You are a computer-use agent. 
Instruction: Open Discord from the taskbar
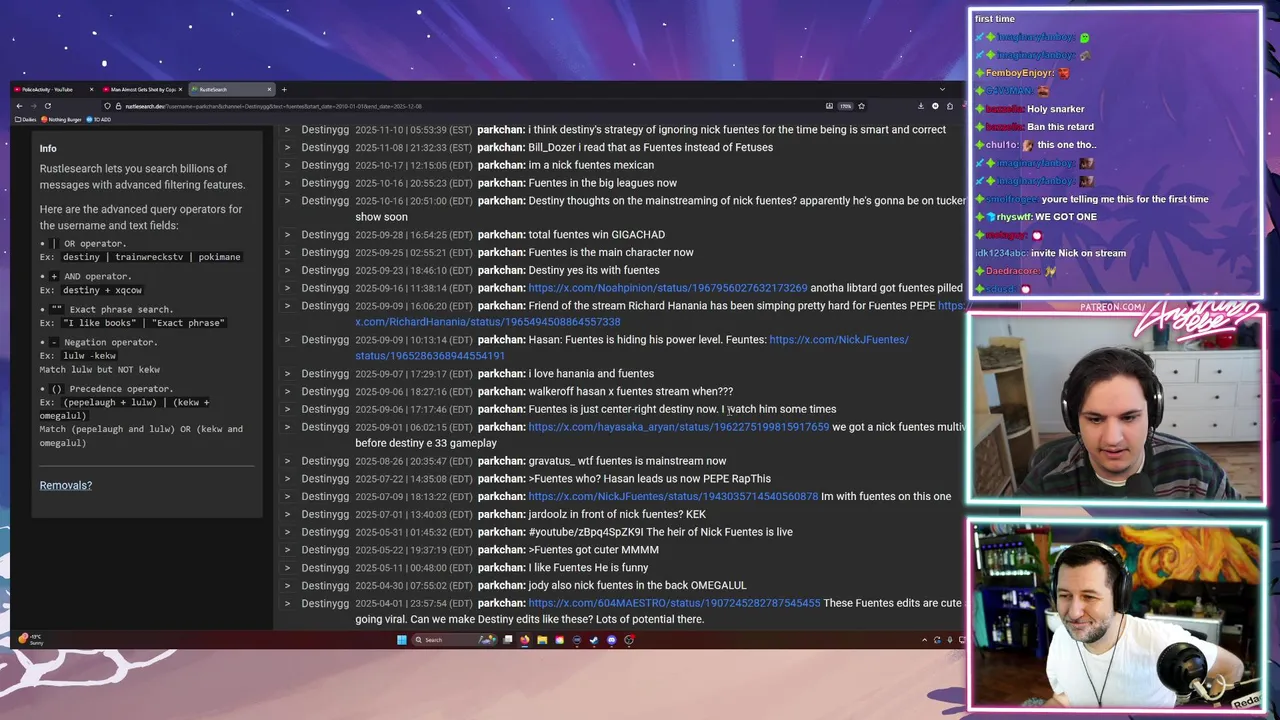pyautogui.click(x=611, y=640)
